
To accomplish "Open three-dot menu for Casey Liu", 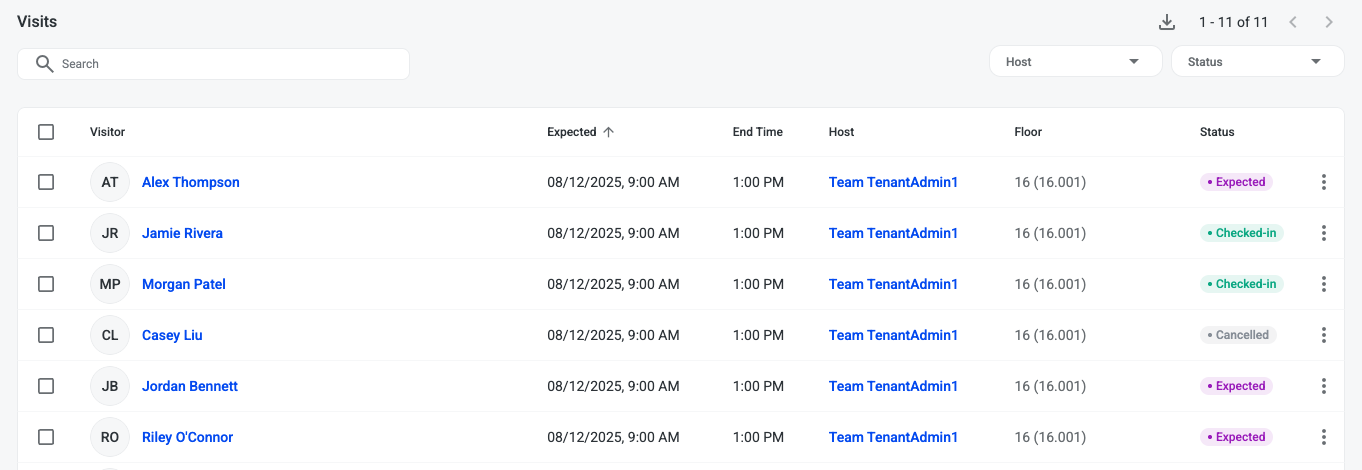I will click(x=1323, y=335).
